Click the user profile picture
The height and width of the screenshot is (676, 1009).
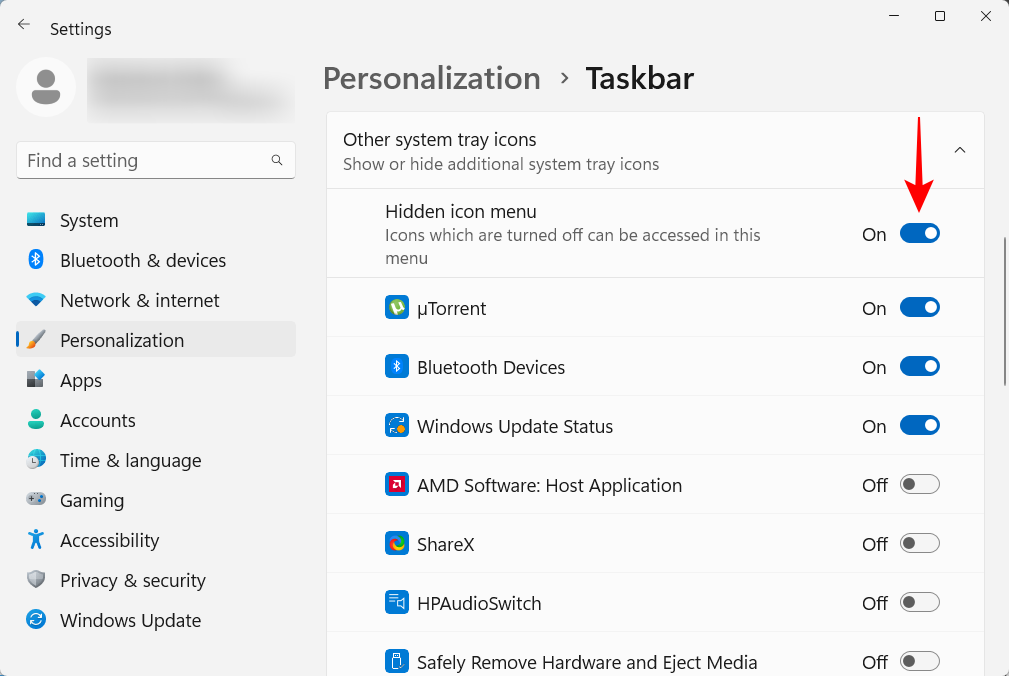tap(46, 88)
